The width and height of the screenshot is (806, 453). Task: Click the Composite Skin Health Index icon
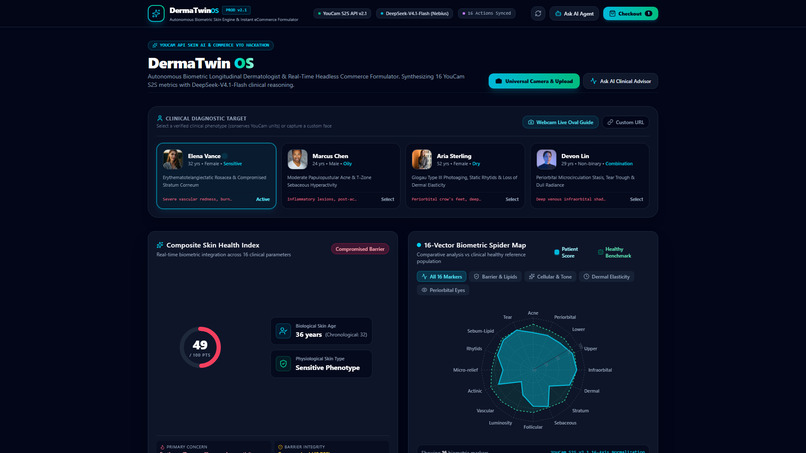click(160, 245)
